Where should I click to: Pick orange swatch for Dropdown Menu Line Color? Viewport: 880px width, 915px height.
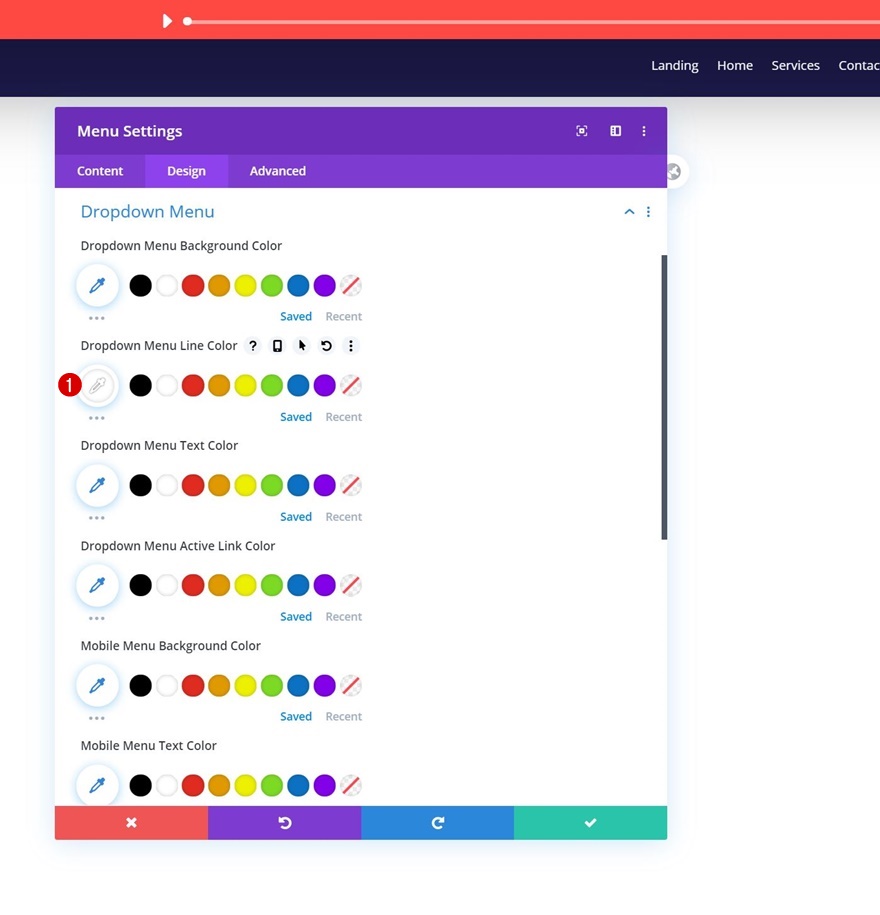[219, 385]
